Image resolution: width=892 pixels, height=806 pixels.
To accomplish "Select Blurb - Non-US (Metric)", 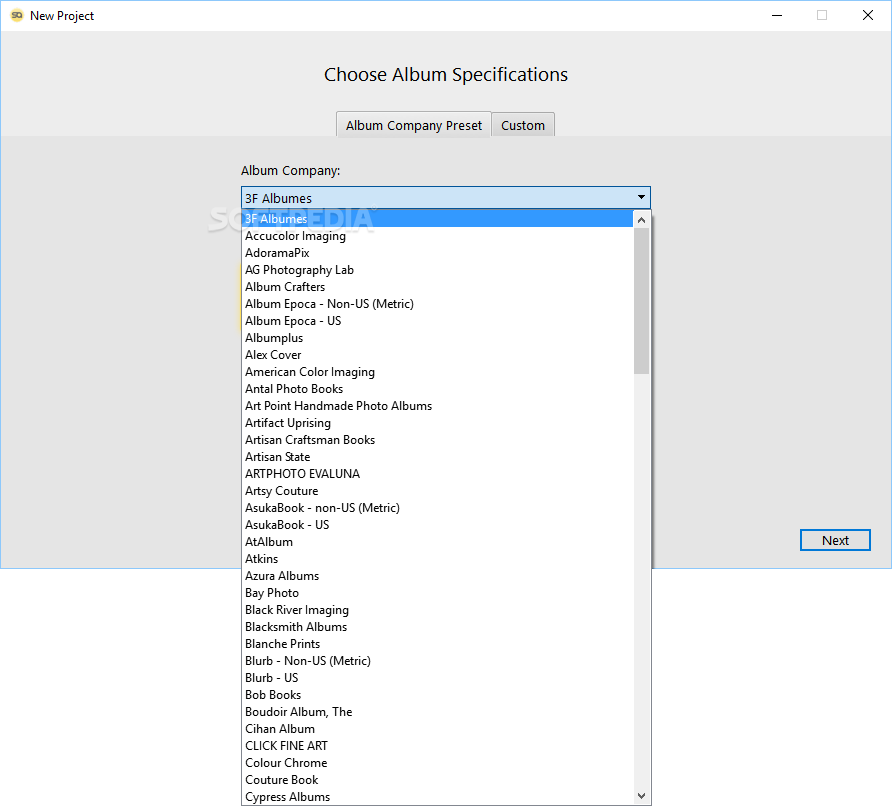I will pyautogui.click(x=437, y=661).
